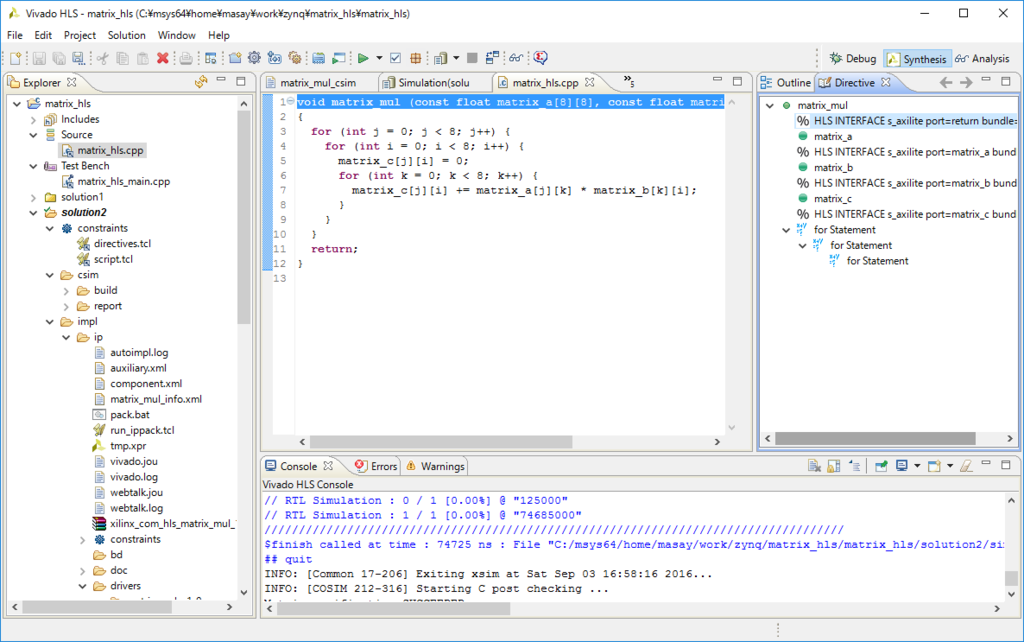Open the Errors tab
Image resolution: width=1024 pixels, height=642 pixels.
pyautogui.click(x=376, y=466)
